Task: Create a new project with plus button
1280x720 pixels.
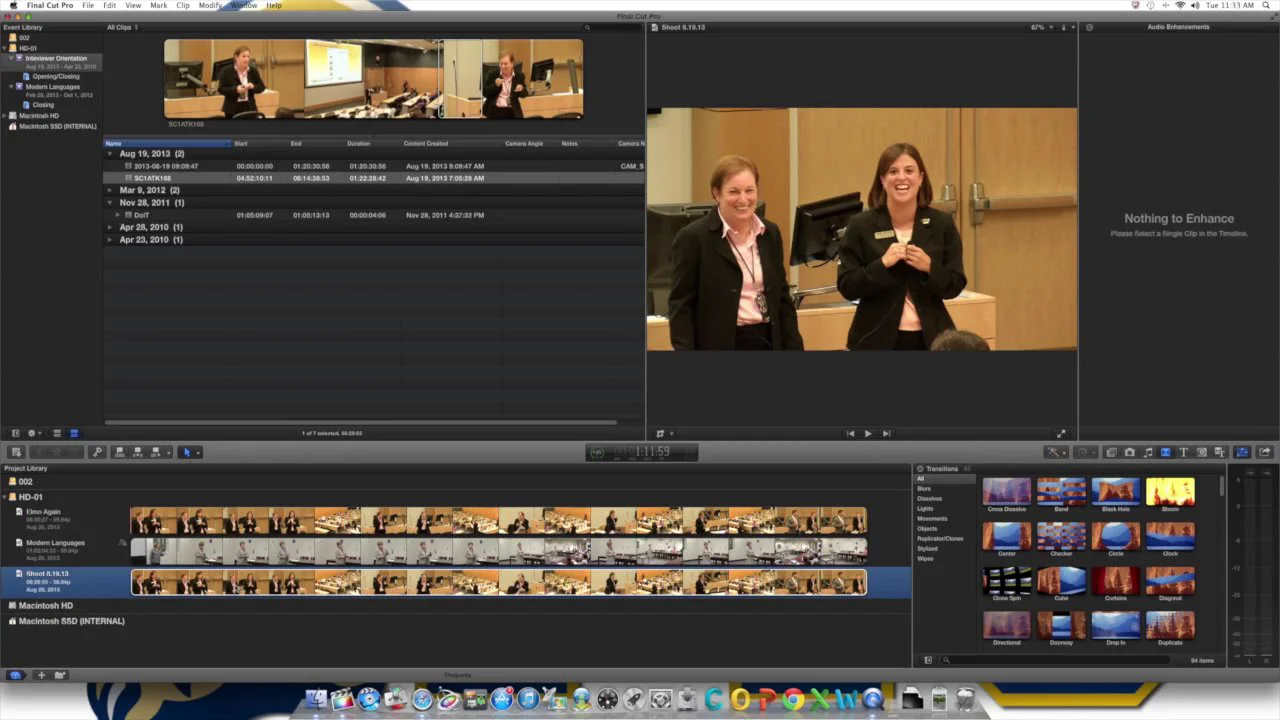Action: pos(41,675)
